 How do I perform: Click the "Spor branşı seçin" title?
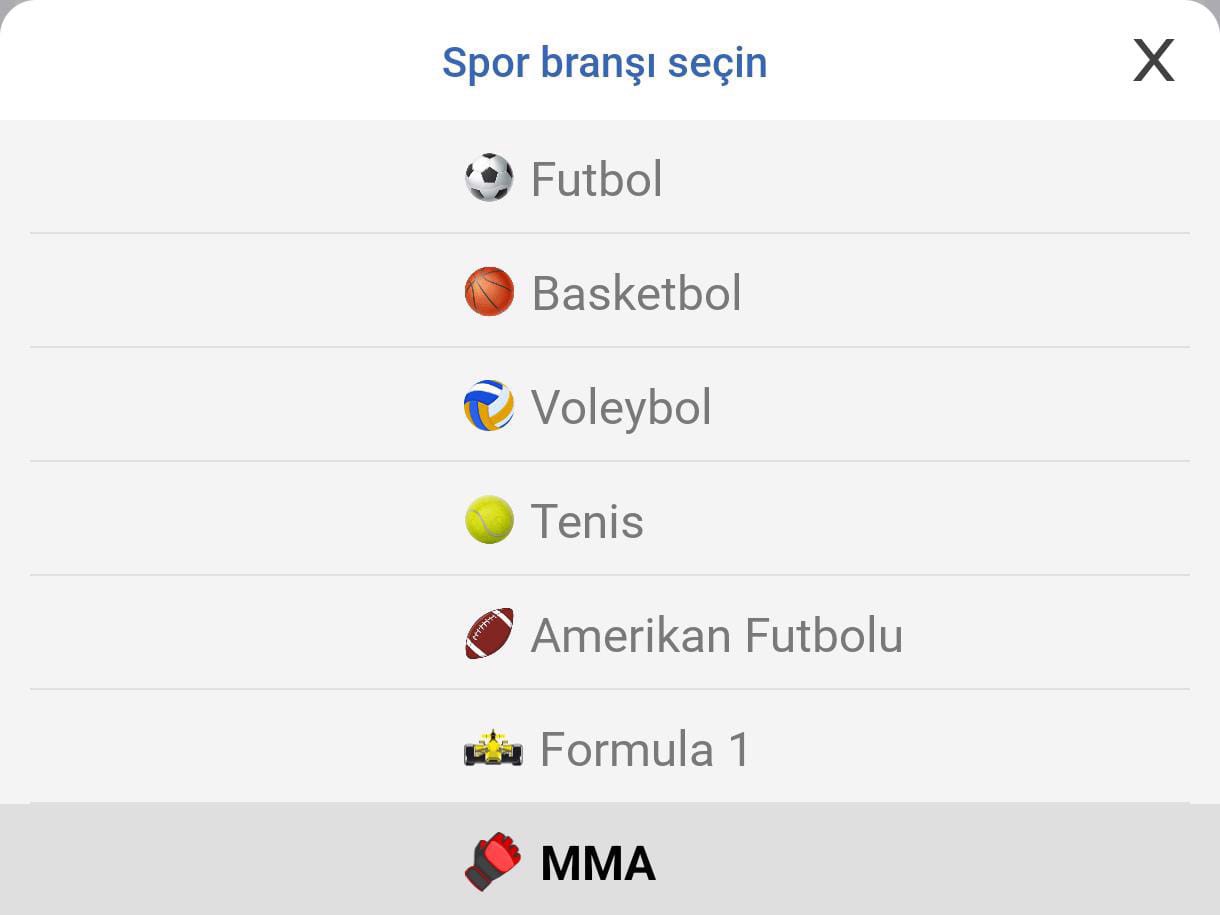click(604, 62)
